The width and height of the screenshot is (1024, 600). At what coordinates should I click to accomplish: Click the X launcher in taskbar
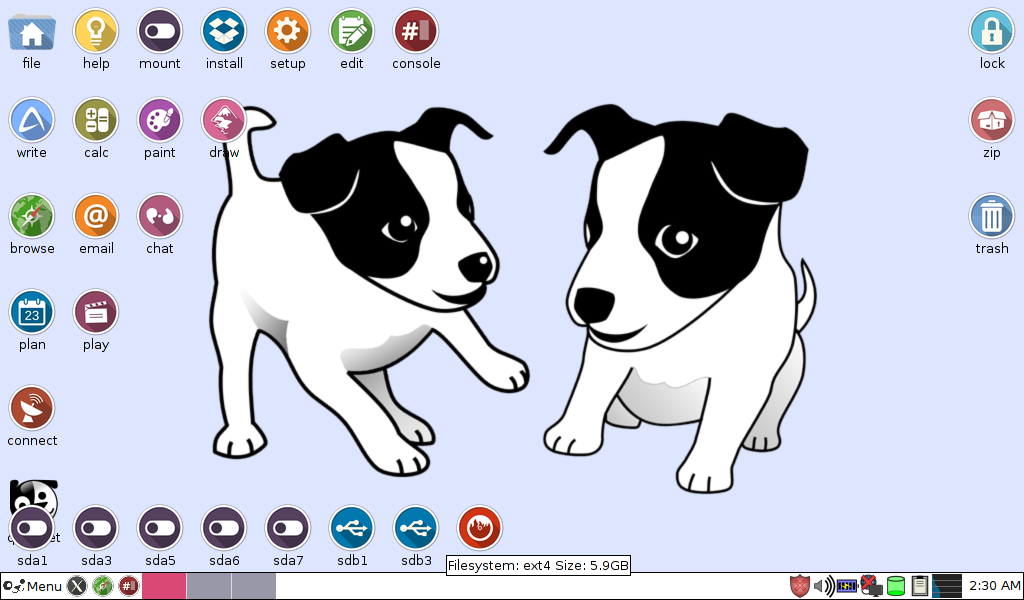(77, 586)
